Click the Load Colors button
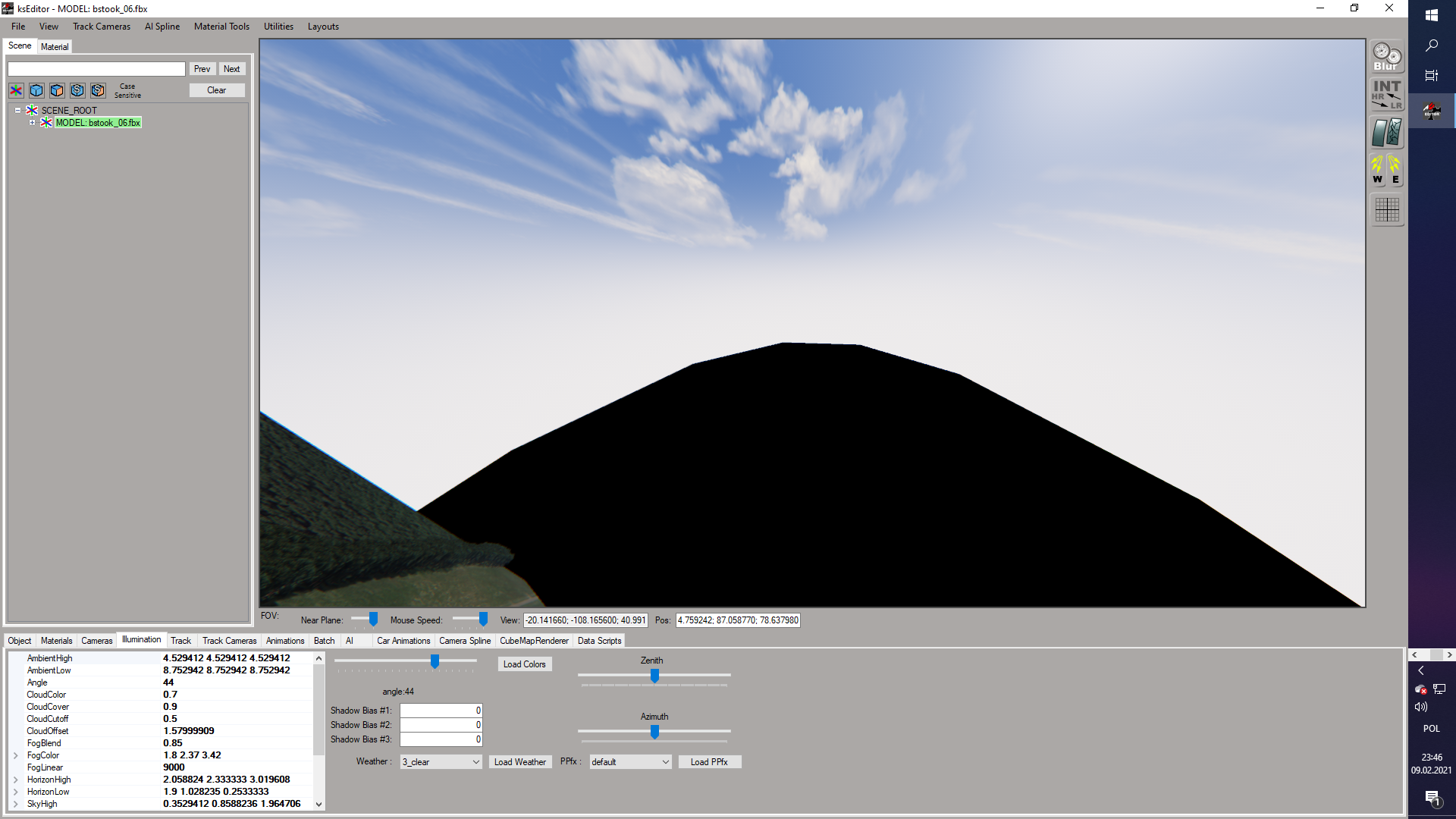The height and width of the screenshot is (819, 1456). [x=524, y=664]
